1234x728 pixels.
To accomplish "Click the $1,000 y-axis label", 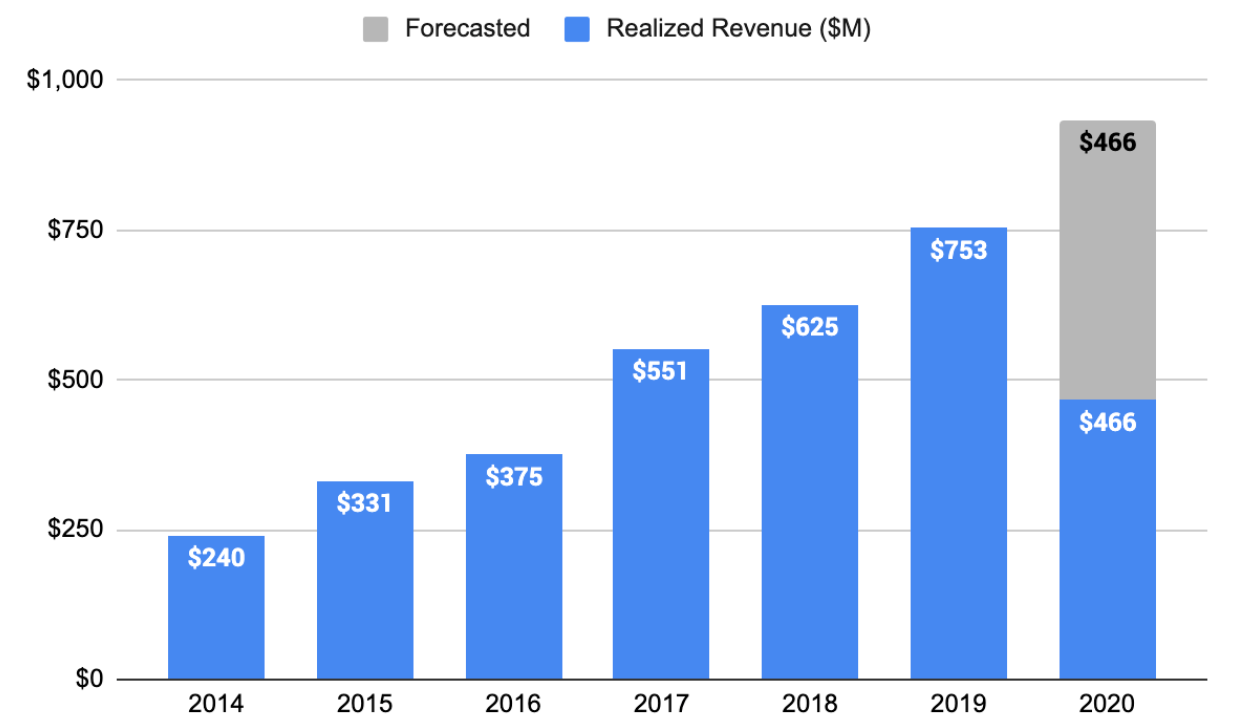I will tap(65, 79).
